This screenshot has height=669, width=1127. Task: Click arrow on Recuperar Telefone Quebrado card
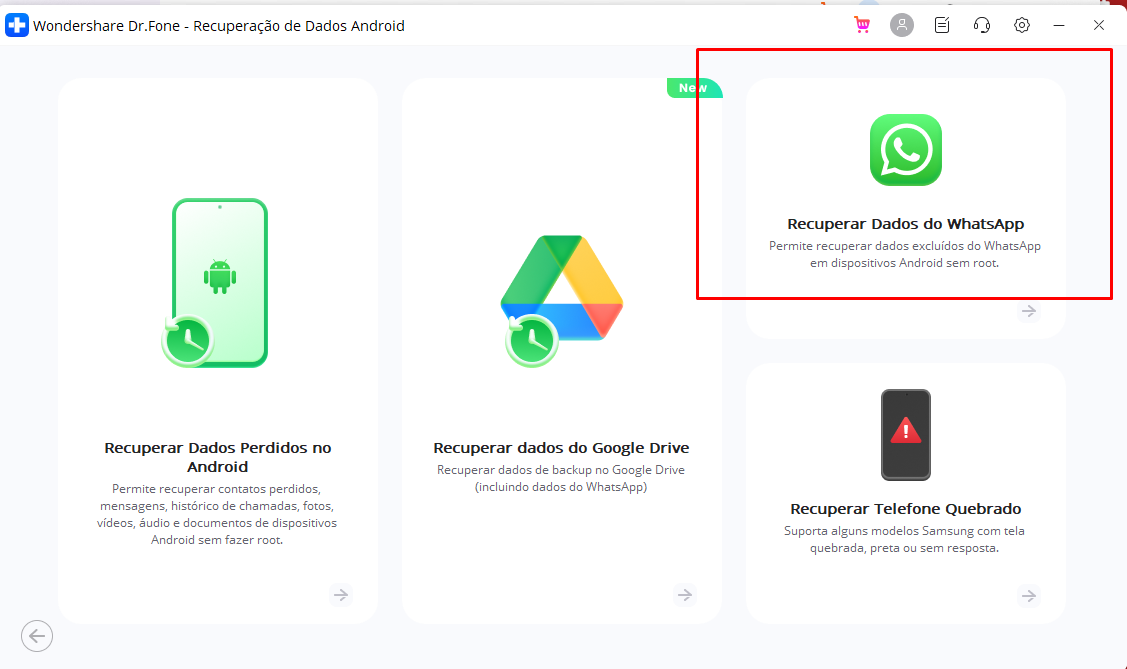(x=1029, y=596)
